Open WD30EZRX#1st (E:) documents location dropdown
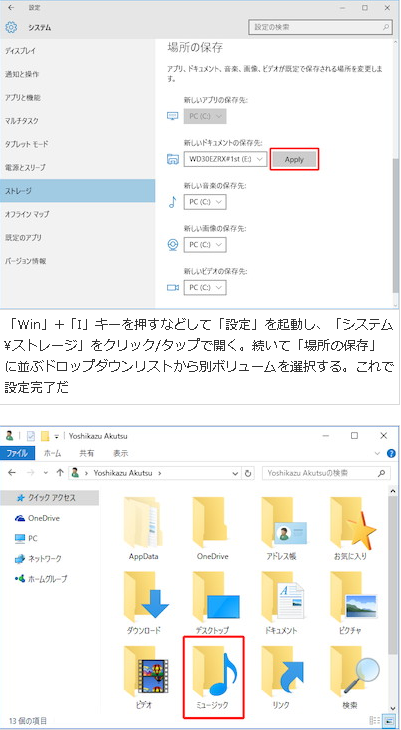Image resolution: width=401 pixels, height=730 pixels. pos(225,159)
